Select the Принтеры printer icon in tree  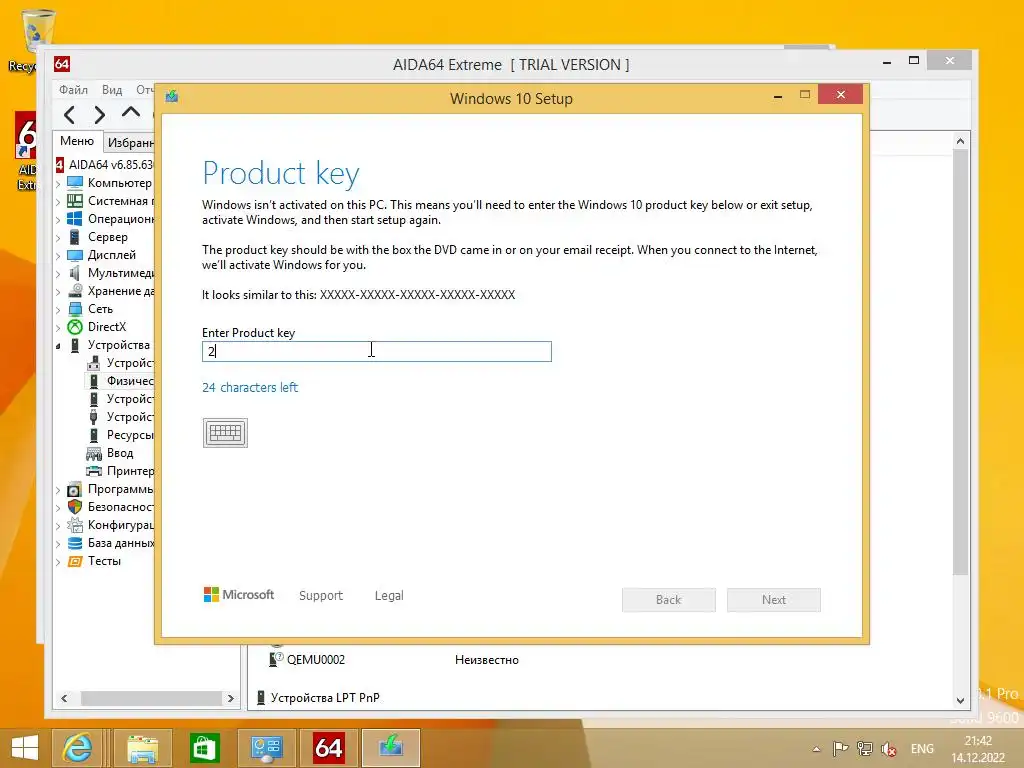click(x=94, y=471)
